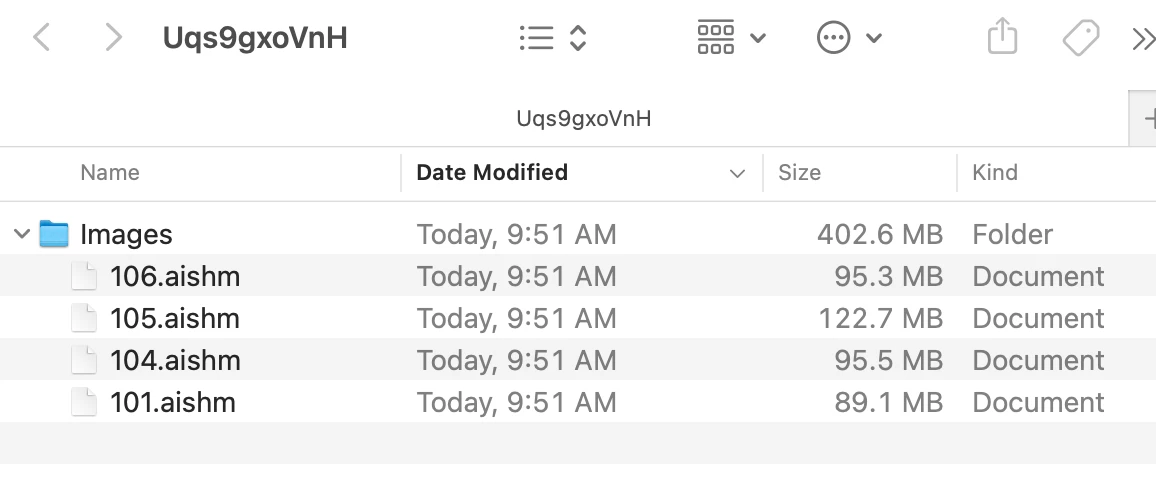This screenshot has width=1156, height=488.
Task: Open the ellipsis action menu
Action: tap(849, 38)
